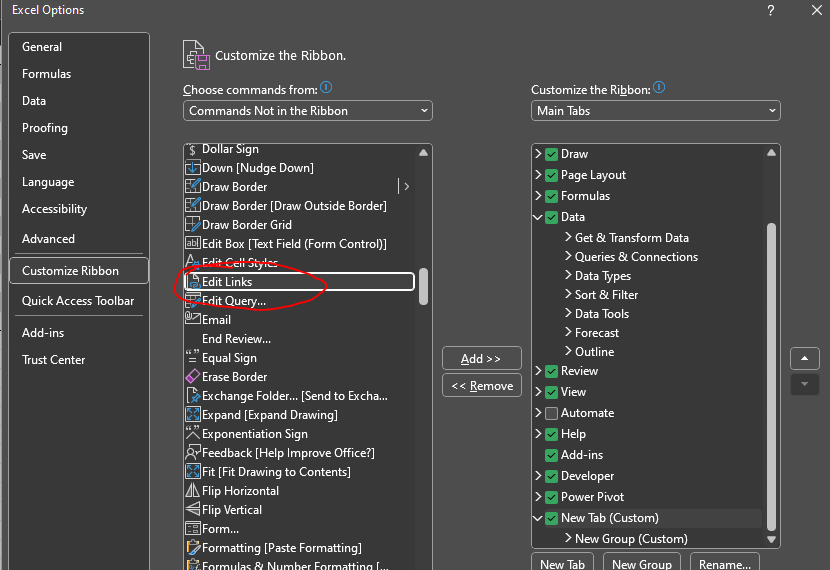Click the Draw Border pencil icon
Viewport: 830px width, 570px height.
pos(193,186)
